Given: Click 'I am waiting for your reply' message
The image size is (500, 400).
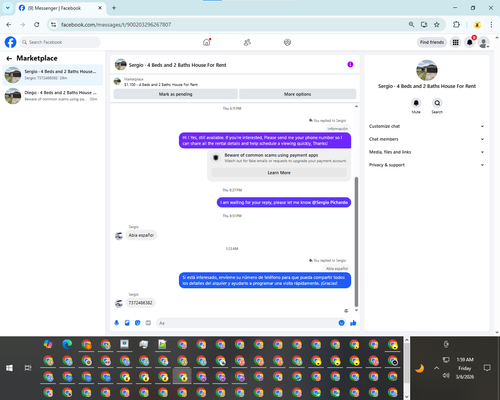Looking at the screenshot, I should 284,202.
